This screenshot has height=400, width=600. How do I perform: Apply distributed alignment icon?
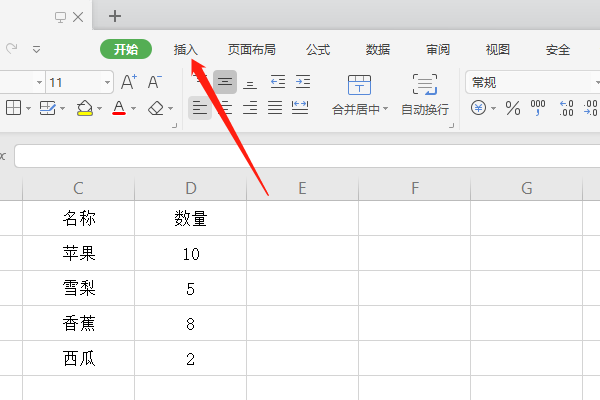pos(300,108)
